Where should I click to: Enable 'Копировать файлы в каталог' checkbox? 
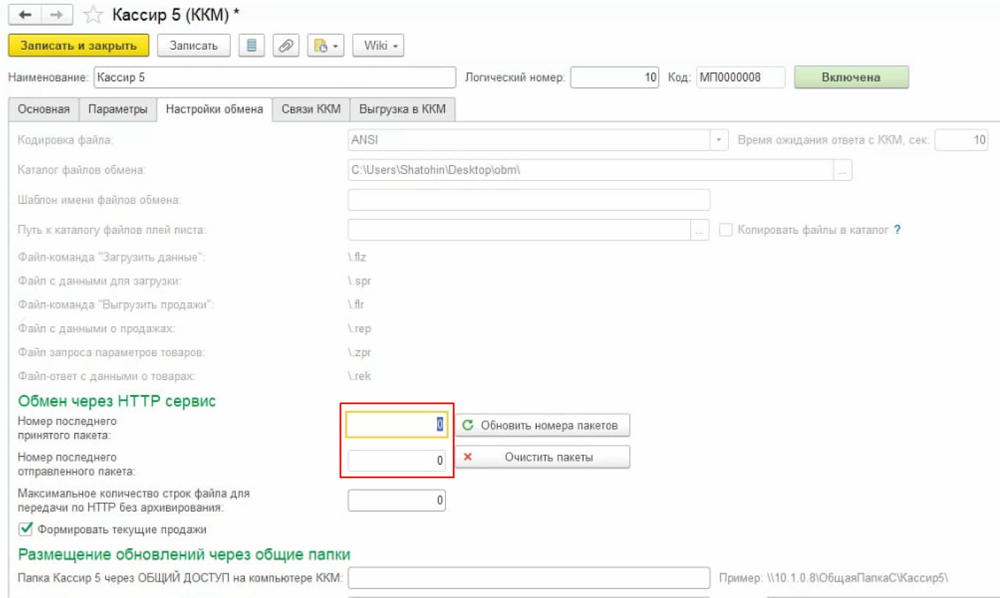[727, 230]
